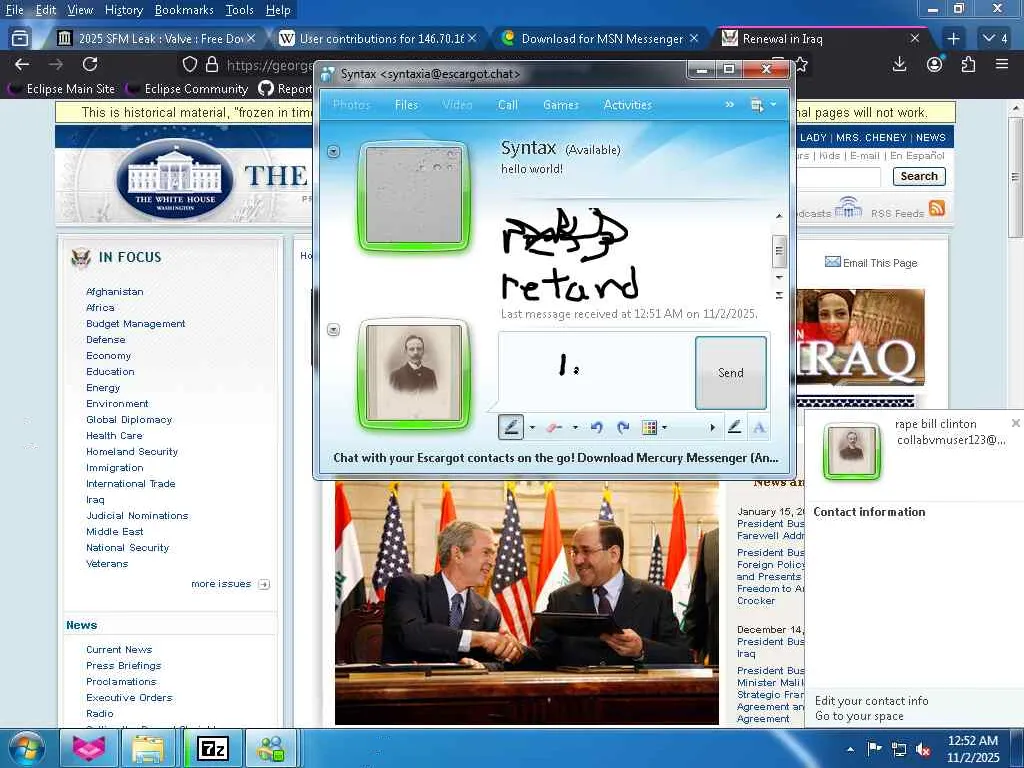Send the handwritten message

tap(731, 373)
